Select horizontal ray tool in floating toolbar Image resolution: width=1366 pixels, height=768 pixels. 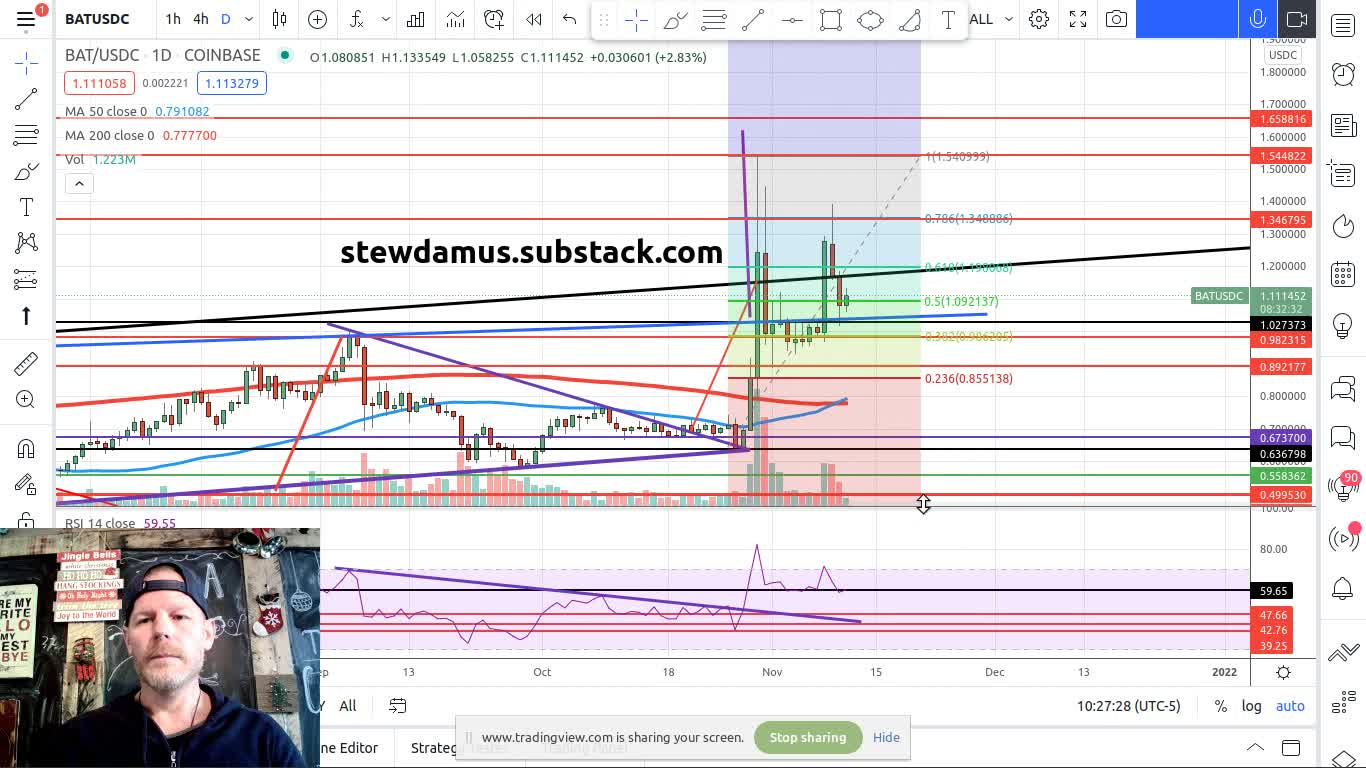tap(792, 20)
